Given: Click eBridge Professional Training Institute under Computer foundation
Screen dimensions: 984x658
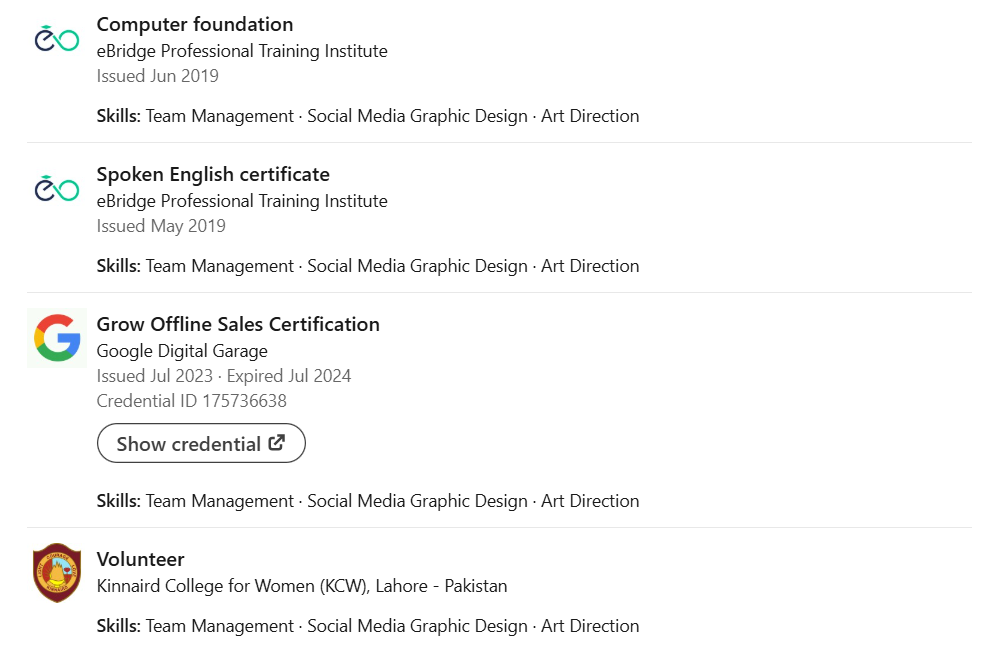Looking at the screenshot, I should [242, 50].
